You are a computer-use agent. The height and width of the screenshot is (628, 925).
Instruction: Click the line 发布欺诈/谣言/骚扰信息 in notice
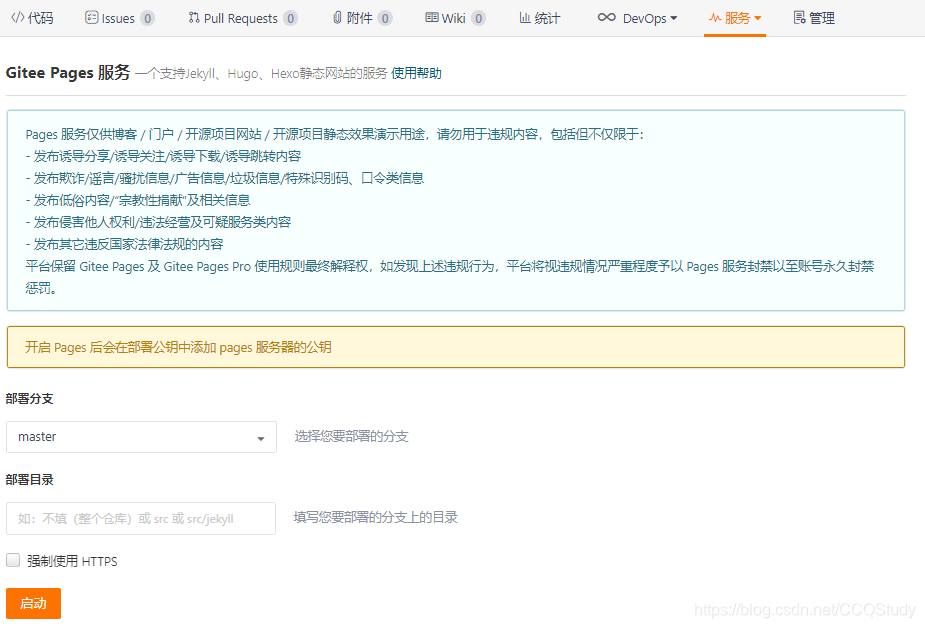point(225,178)
